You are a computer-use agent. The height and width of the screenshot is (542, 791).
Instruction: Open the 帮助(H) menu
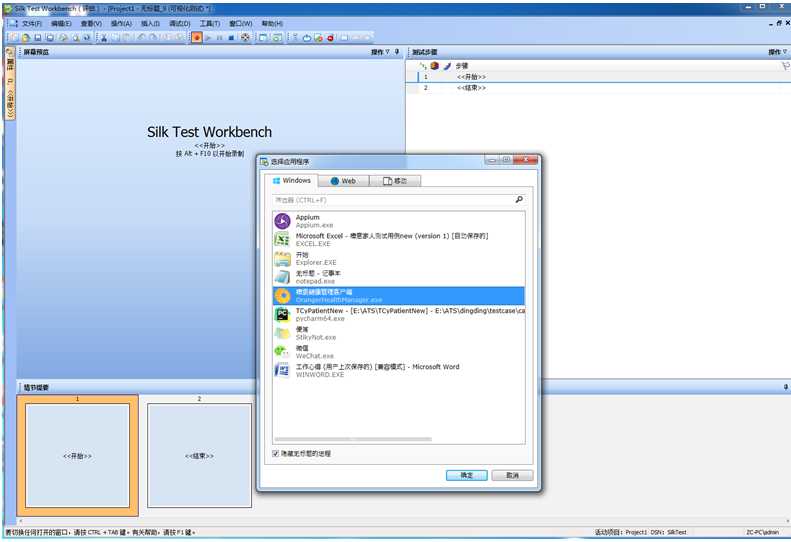coord(272,23)
